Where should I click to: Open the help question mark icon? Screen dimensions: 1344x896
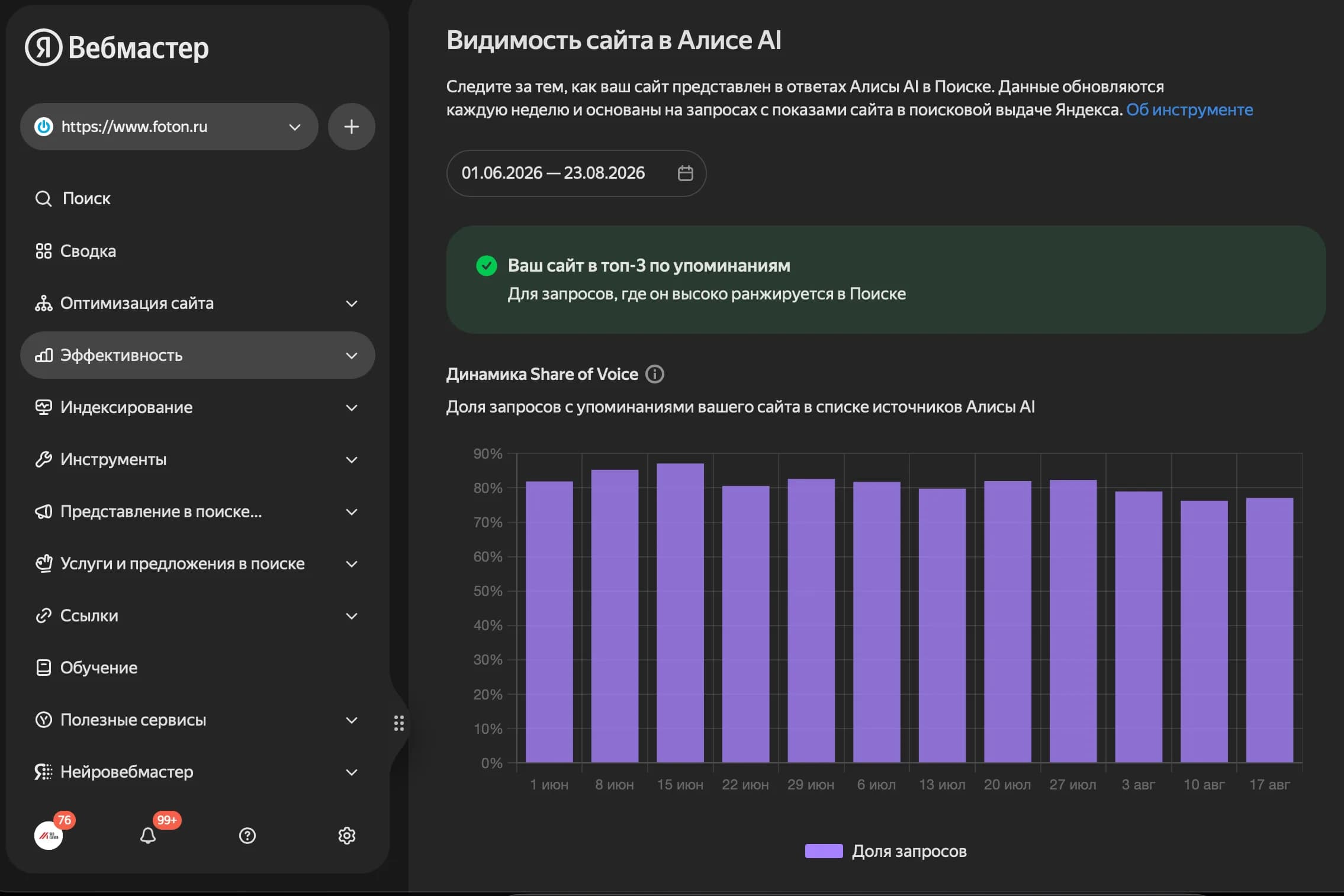click(x=247, y=836)
